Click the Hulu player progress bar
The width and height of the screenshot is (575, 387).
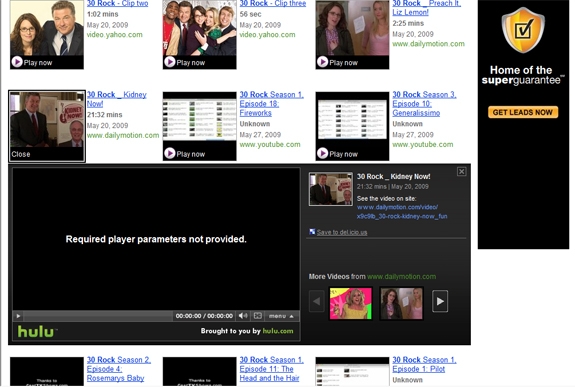click(98, 316)
